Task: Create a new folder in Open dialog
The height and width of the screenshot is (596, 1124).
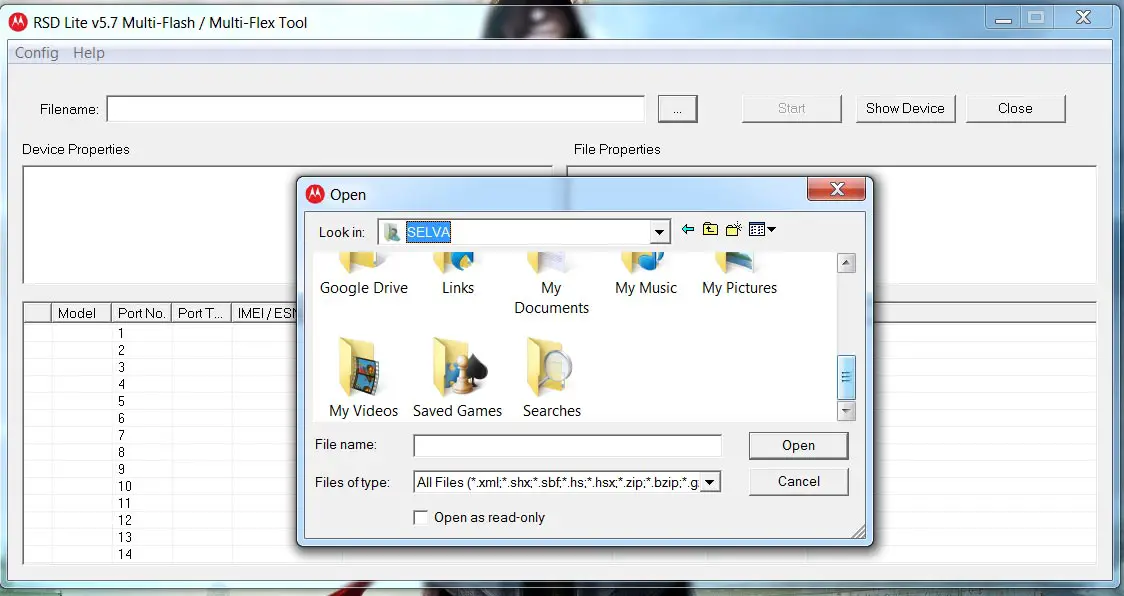Action: coord(733,230)
